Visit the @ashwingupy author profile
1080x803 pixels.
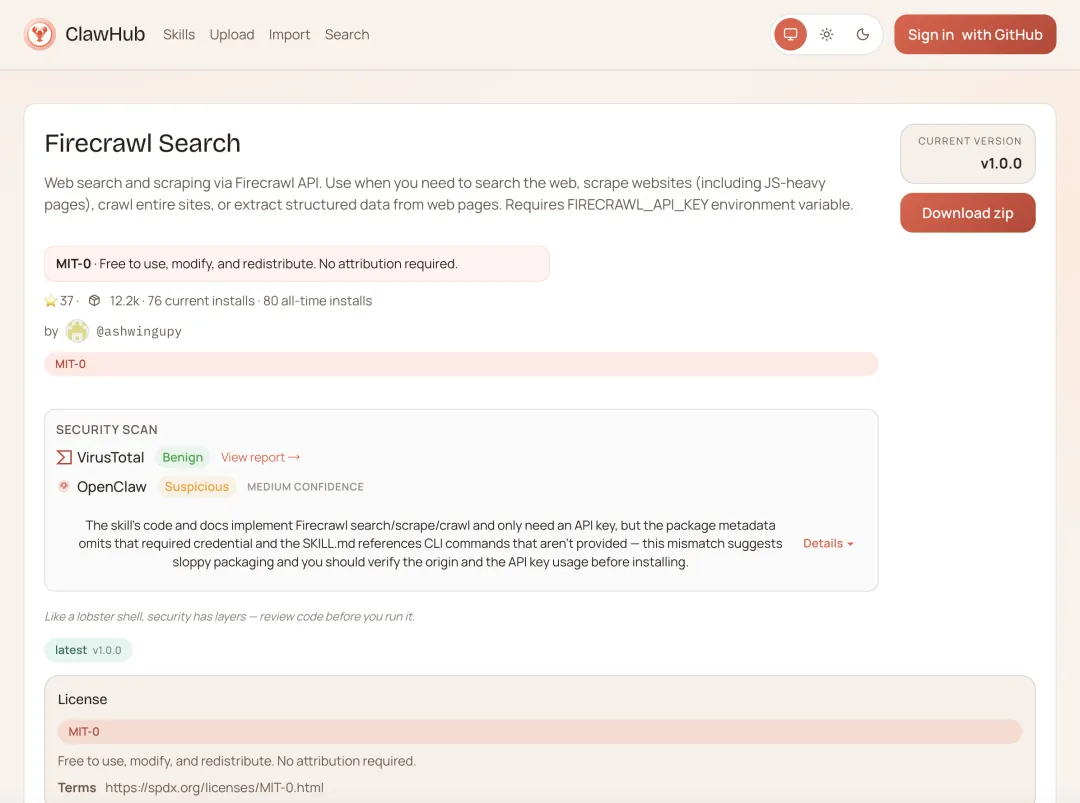[139, 331]
